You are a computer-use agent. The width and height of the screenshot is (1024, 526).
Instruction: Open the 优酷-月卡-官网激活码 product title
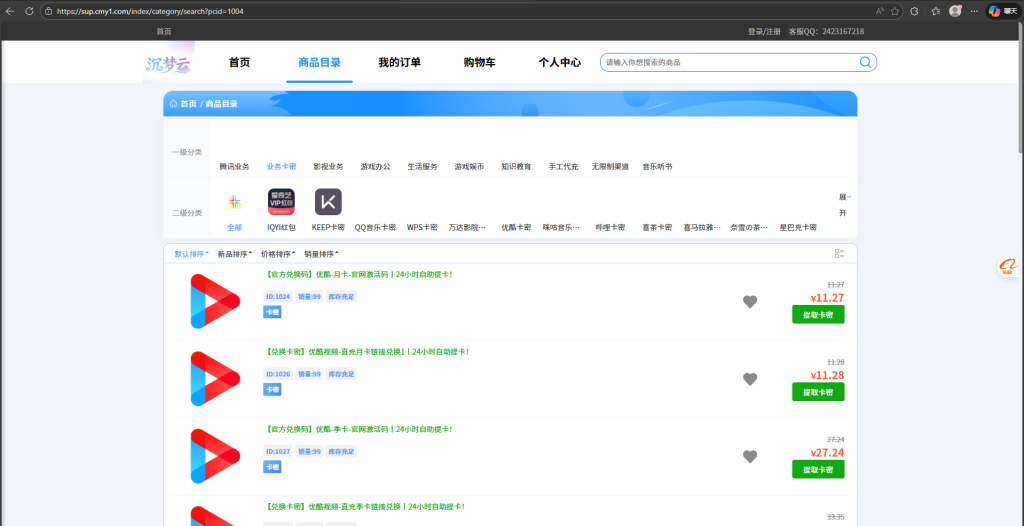pos(359,274)
